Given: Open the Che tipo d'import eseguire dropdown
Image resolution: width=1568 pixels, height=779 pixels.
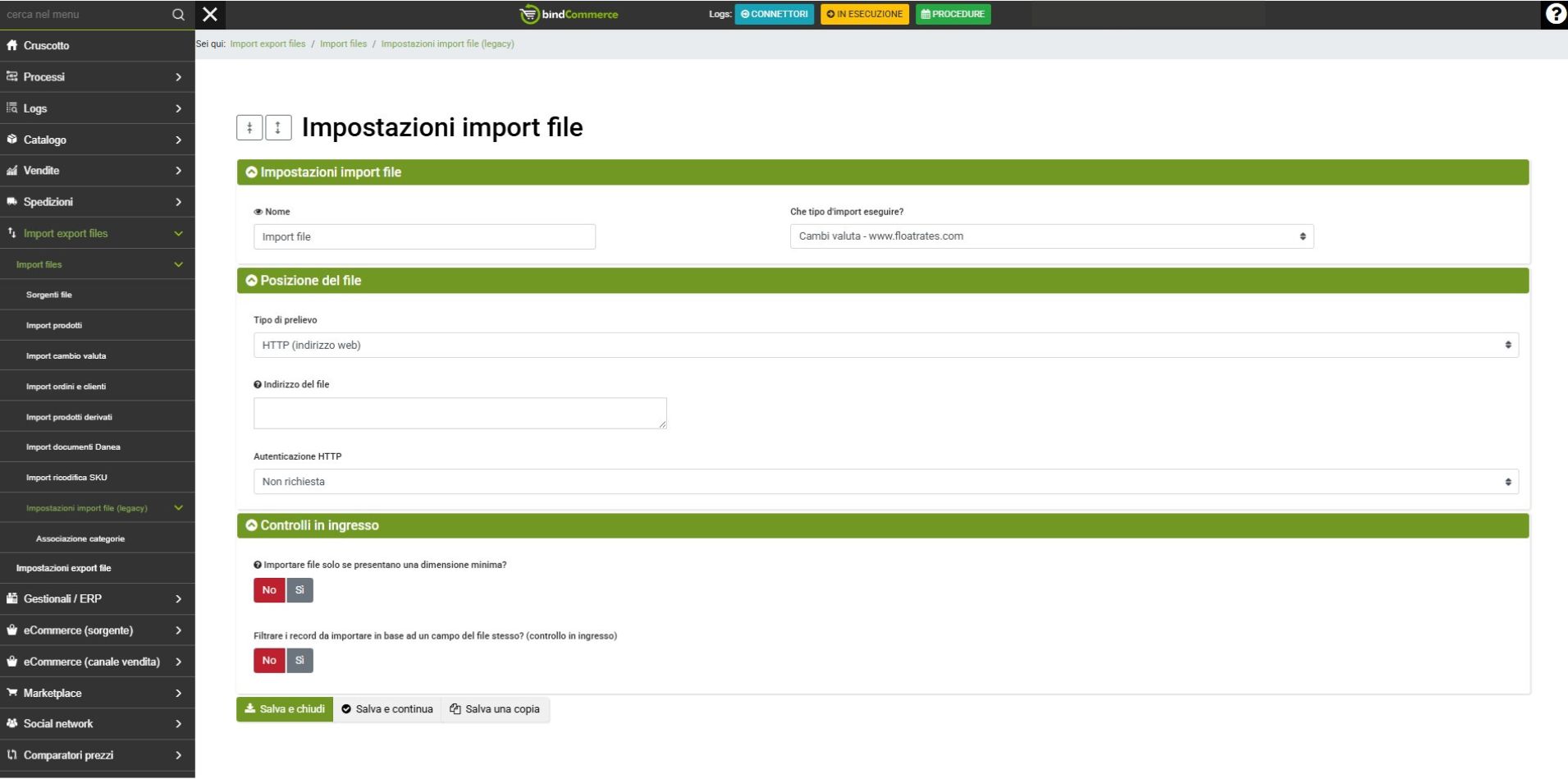Looking at the screenshot, I should 1051,236.
